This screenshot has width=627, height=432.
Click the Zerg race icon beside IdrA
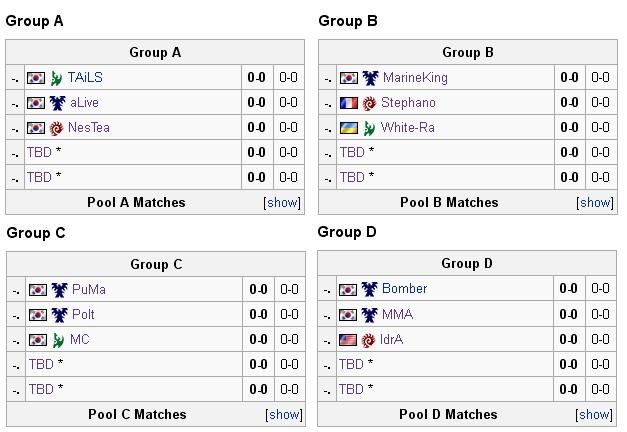(x=369, y=340)
